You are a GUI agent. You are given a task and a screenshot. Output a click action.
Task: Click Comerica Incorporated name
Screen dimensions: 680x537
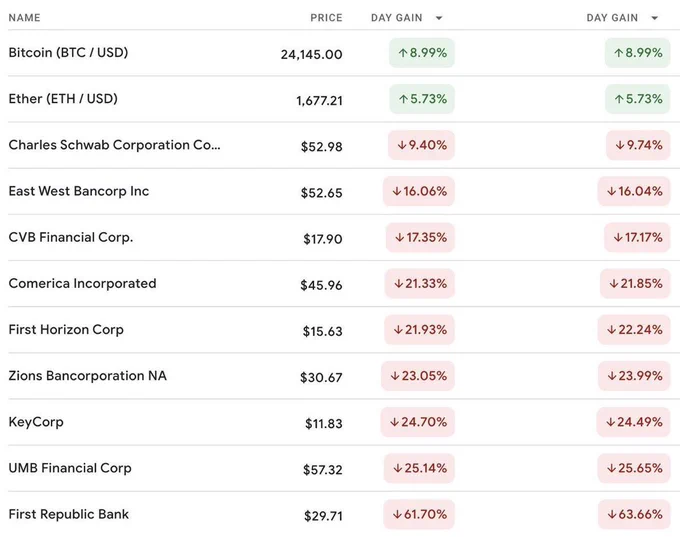(x=82, y=284)
